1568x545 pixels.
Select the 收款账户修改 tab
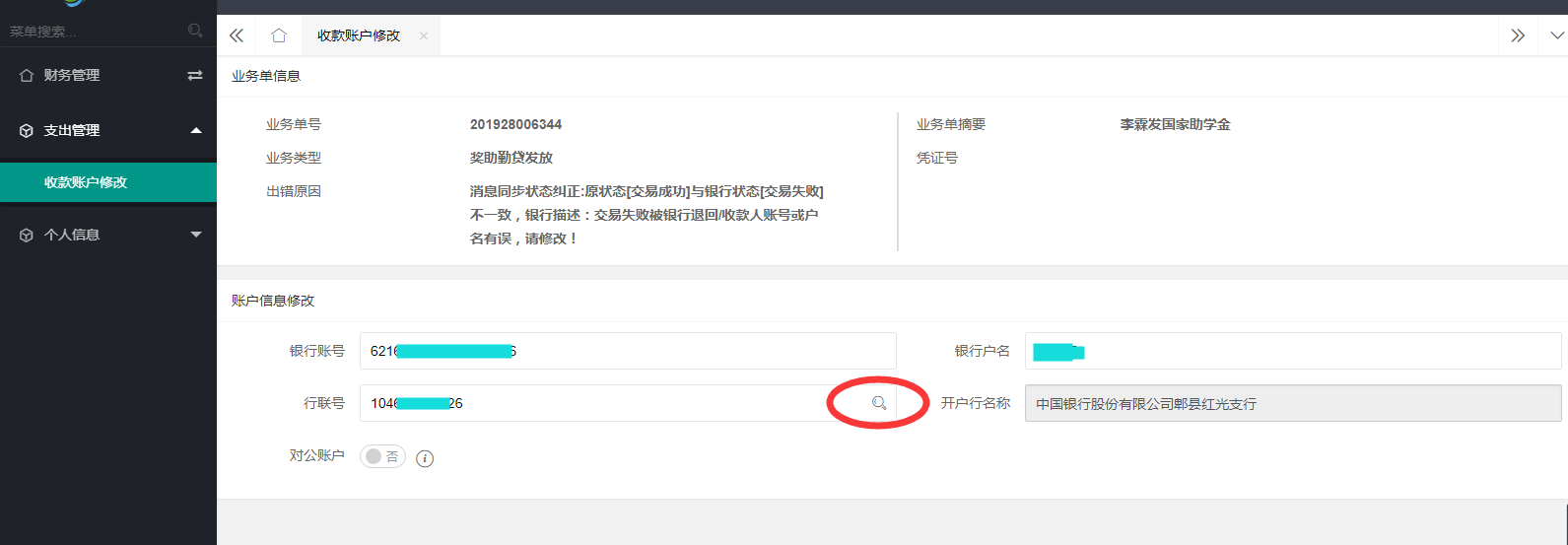[359, 35]
